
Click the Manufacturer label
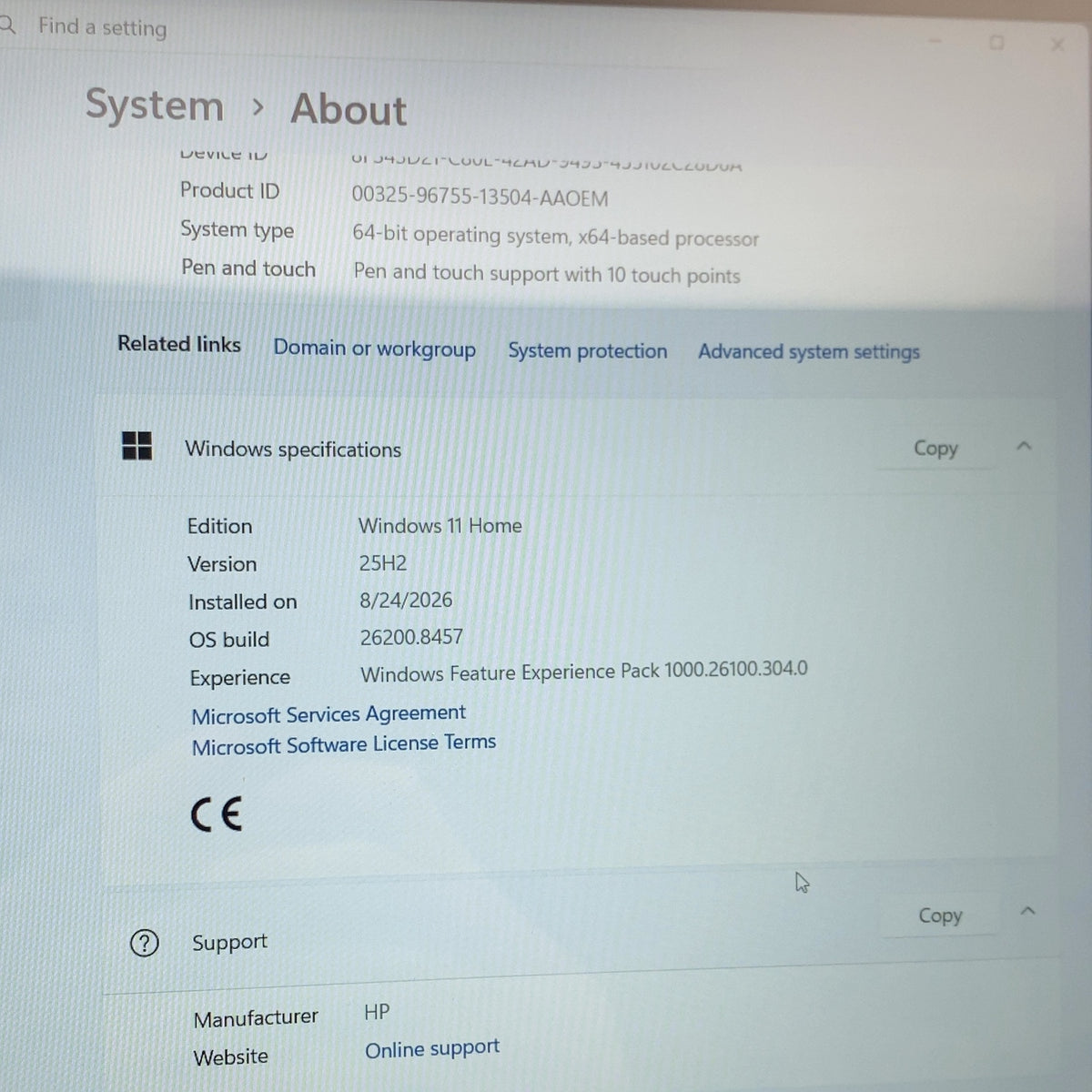[256, 1017]
